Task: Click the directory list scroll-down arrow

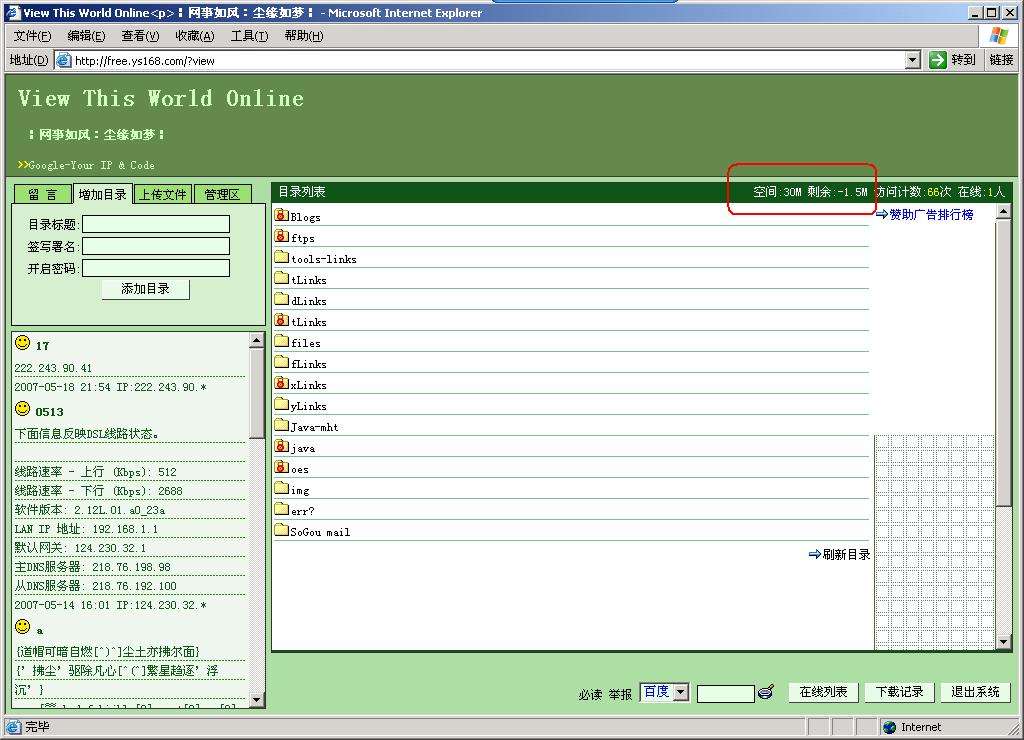Action: click(x=1004, y=642)
